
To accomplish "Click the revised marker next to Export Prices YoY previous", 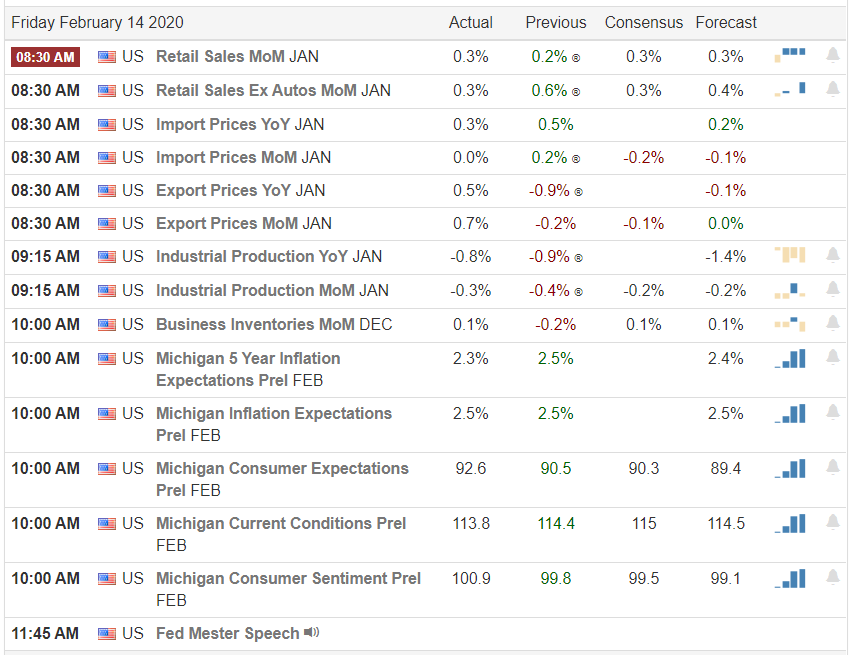I will tap(578, 191).
